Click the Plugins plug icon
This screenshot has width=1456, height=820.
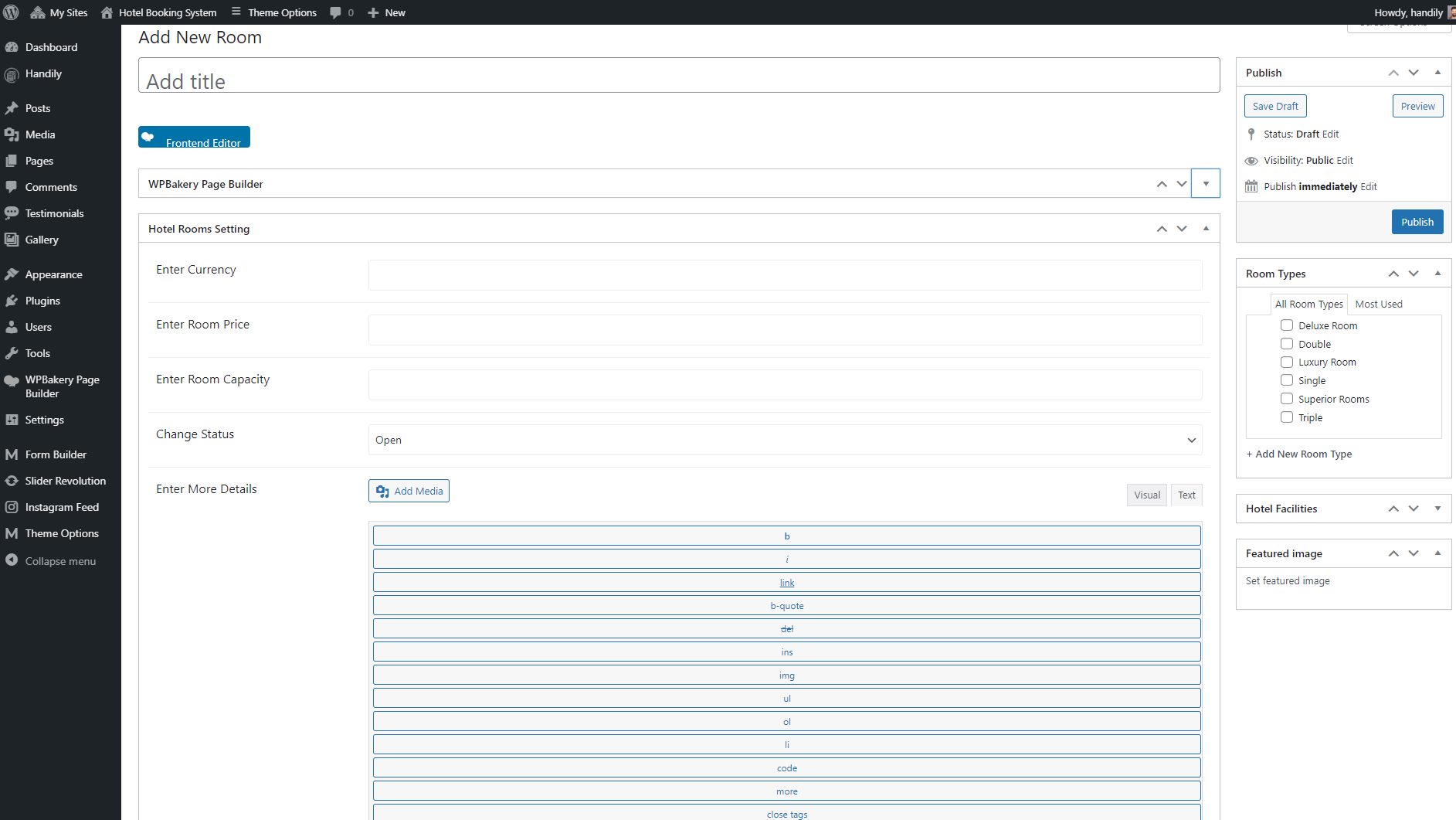point(12,301)
